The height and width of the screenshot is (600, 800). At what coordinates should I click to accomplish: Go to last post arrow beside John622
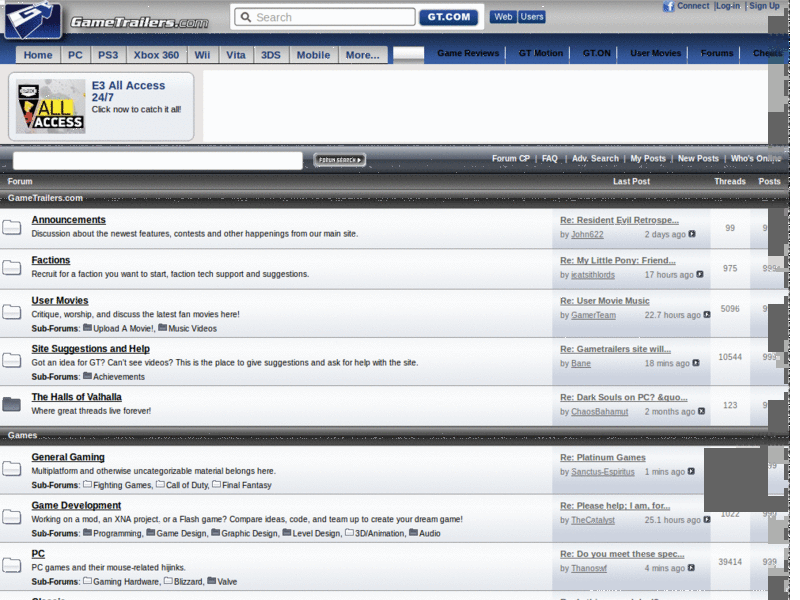[x=692, y=234]
